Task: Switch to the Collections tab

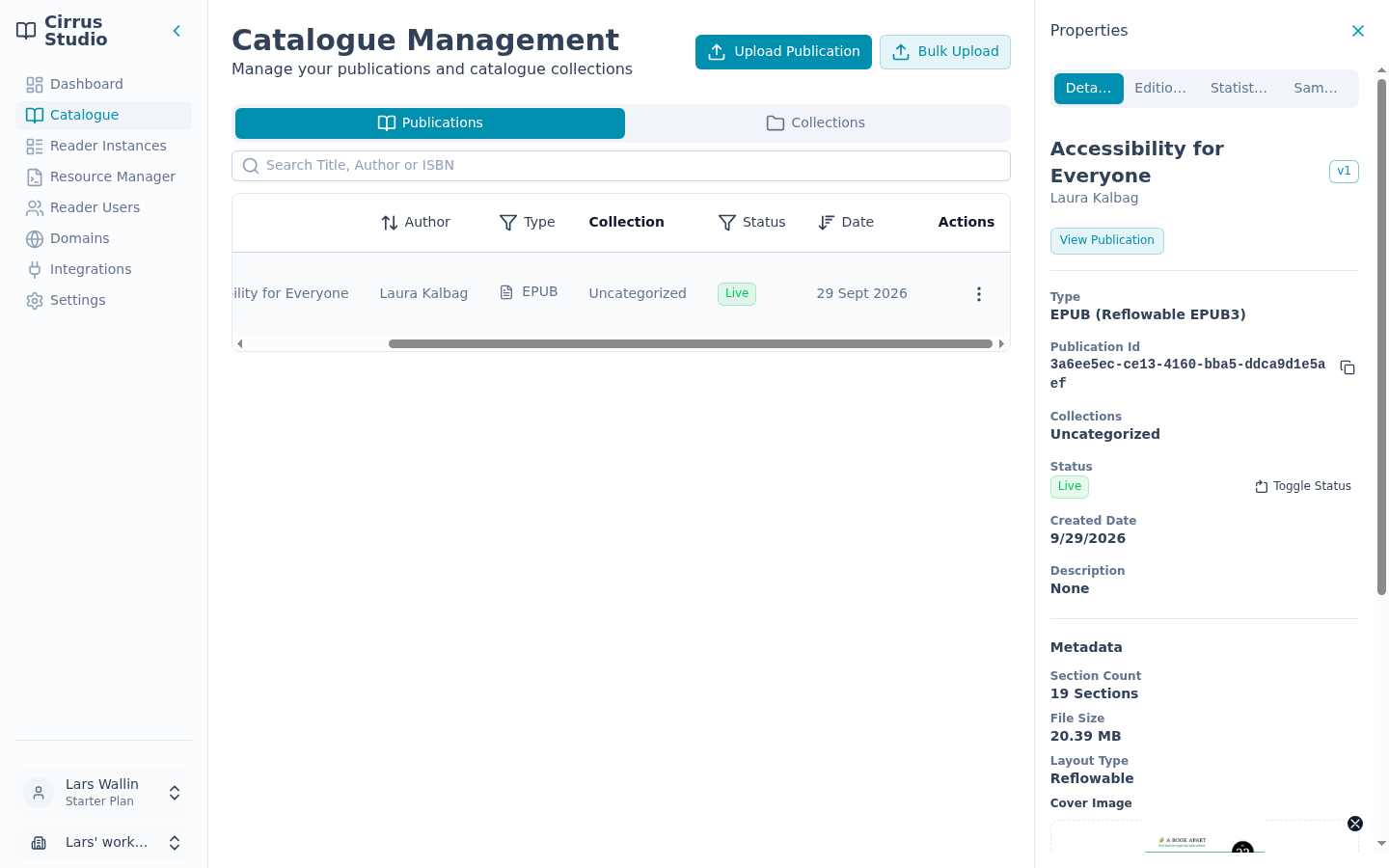Action: (x=816, y=123)
